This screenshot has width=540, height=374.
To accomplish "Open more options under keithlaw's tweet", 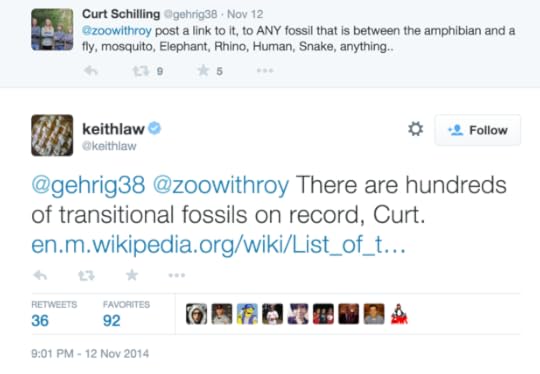I will 177,275.
